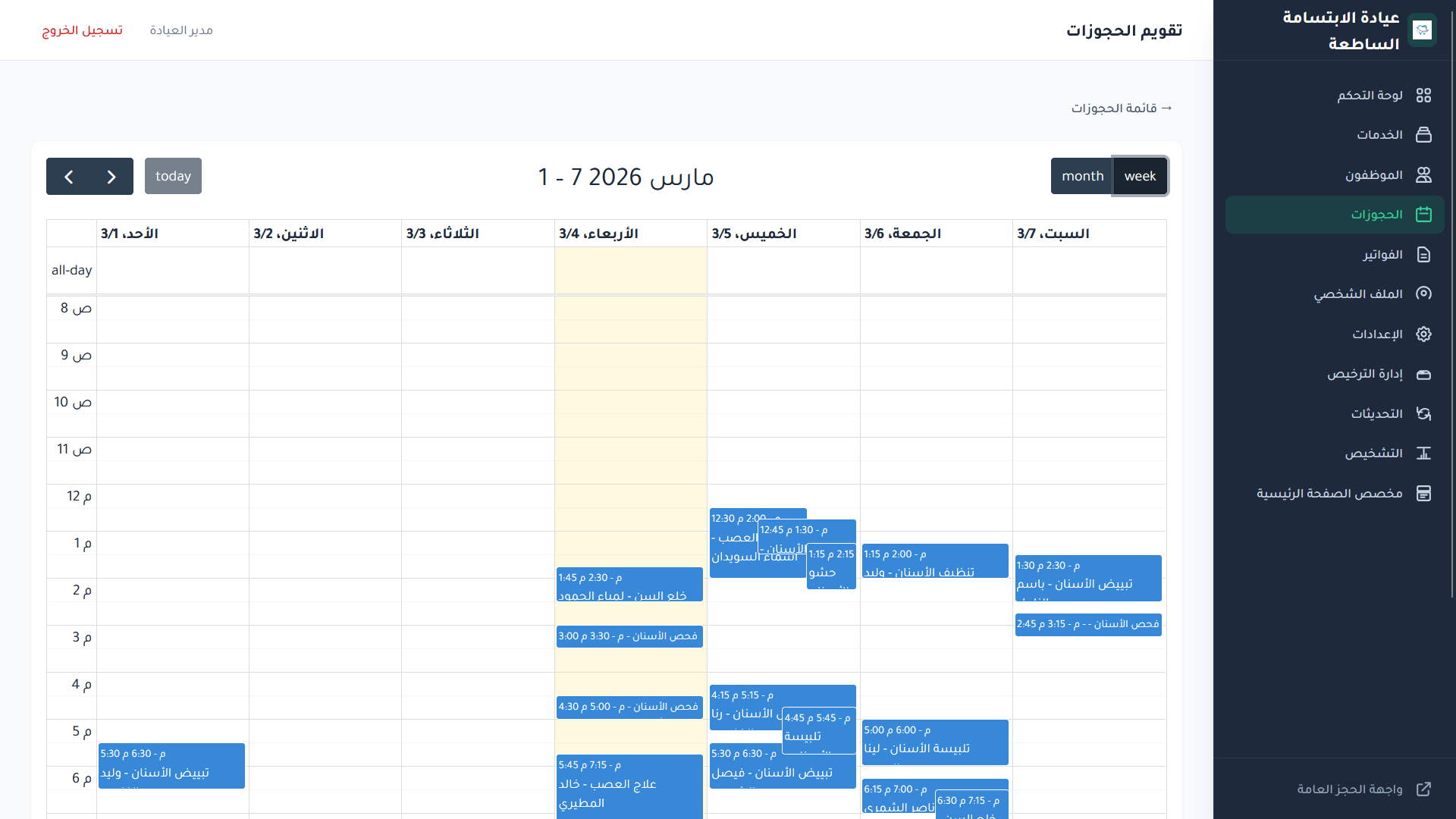Open the diagnostics icon (التشخيص)
1456x819 pixels.
(x=1423, y=453)
